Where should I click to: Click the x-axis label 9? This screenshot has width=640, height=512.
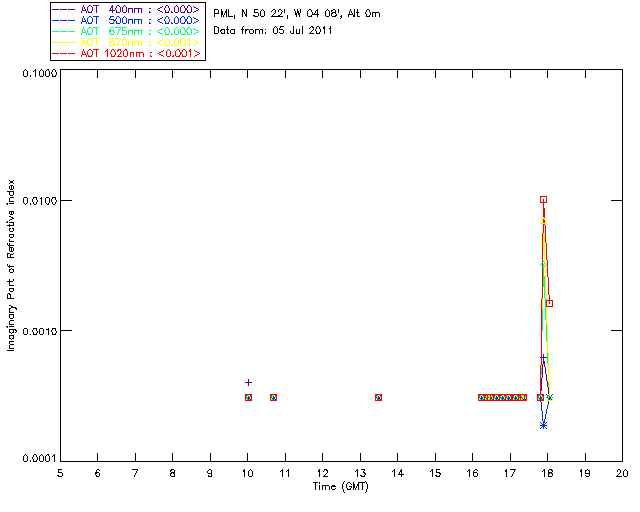tap(210, 473)
